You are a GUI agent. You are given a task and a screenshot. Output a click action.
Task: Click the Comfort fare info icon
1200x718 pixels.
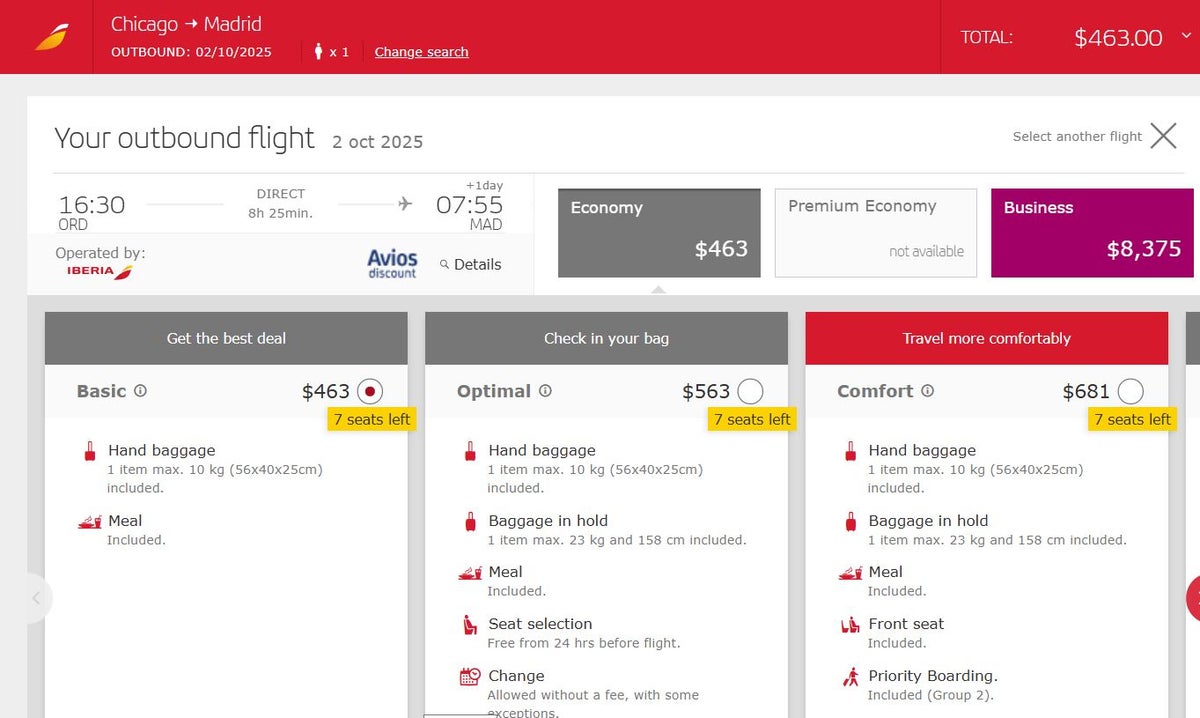coord(927,391)
